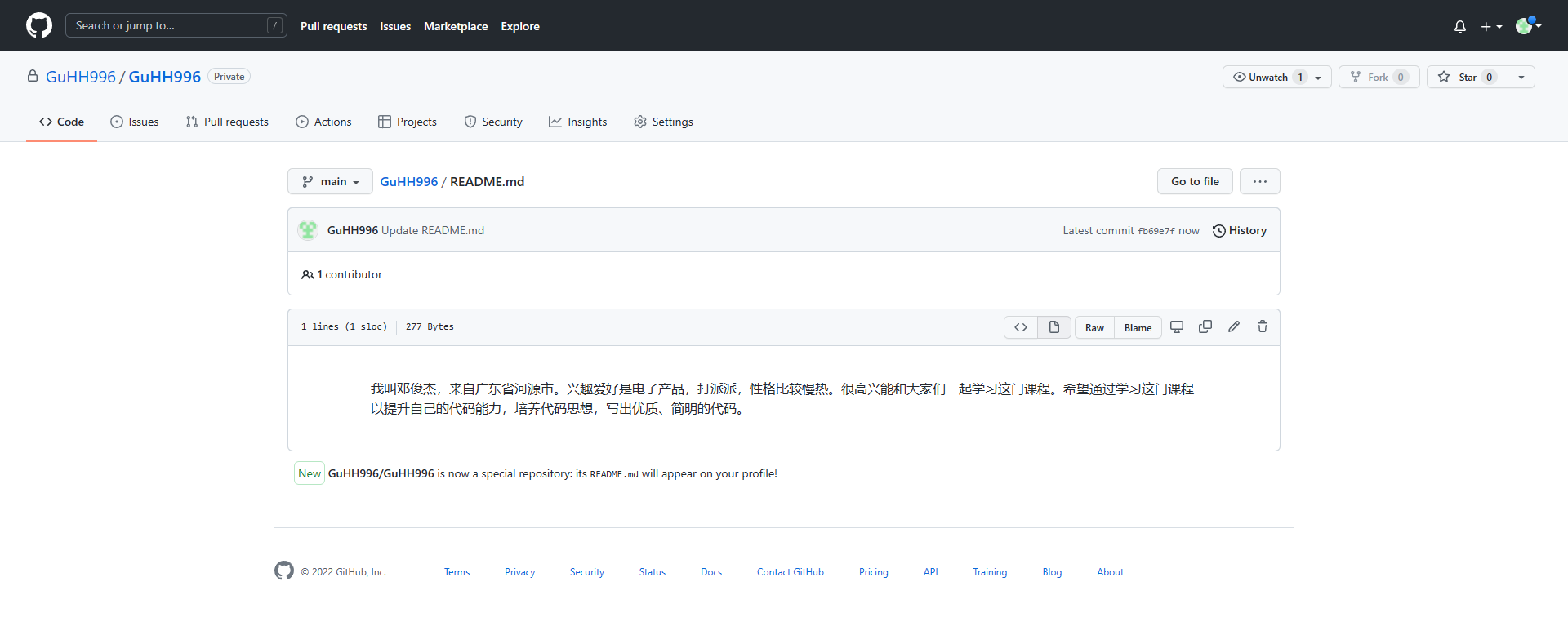Switch to the Actions tab

click(323, 122)
